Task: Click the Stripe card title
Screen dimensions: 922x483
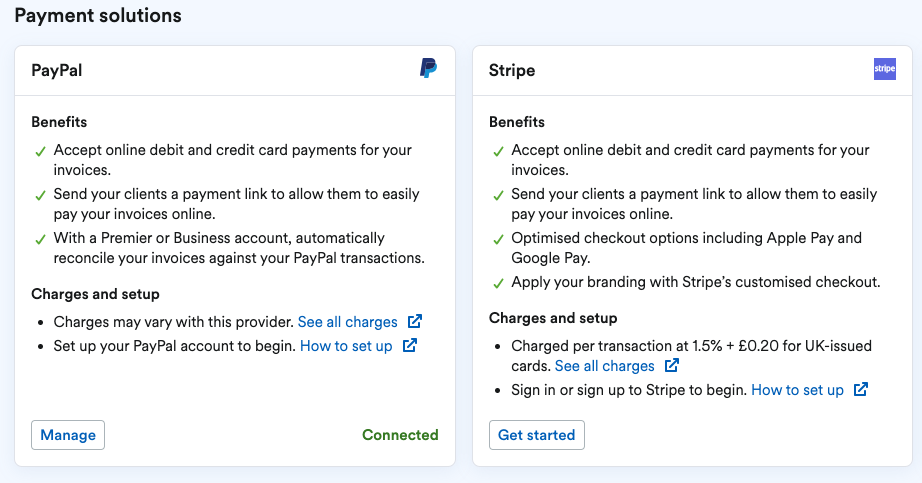Action: pyautogui.click(x=512, y=71)
